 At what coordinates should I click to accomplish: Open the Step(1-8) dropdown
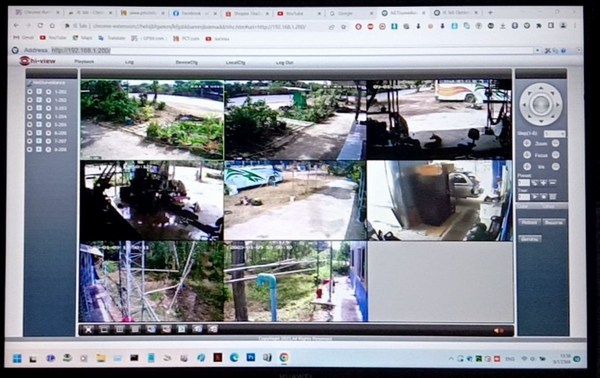(x=554, y=134)
